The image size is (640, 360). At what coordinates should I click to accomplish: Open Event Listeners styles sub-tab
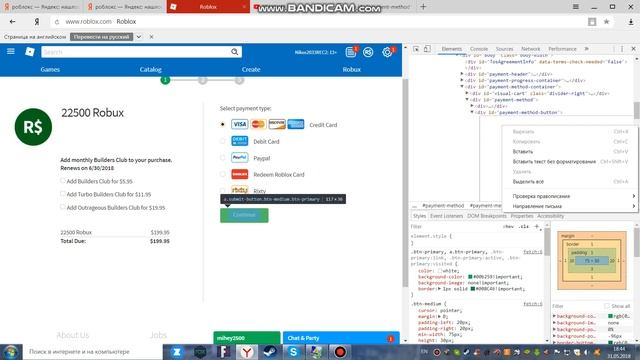(447, 216)
